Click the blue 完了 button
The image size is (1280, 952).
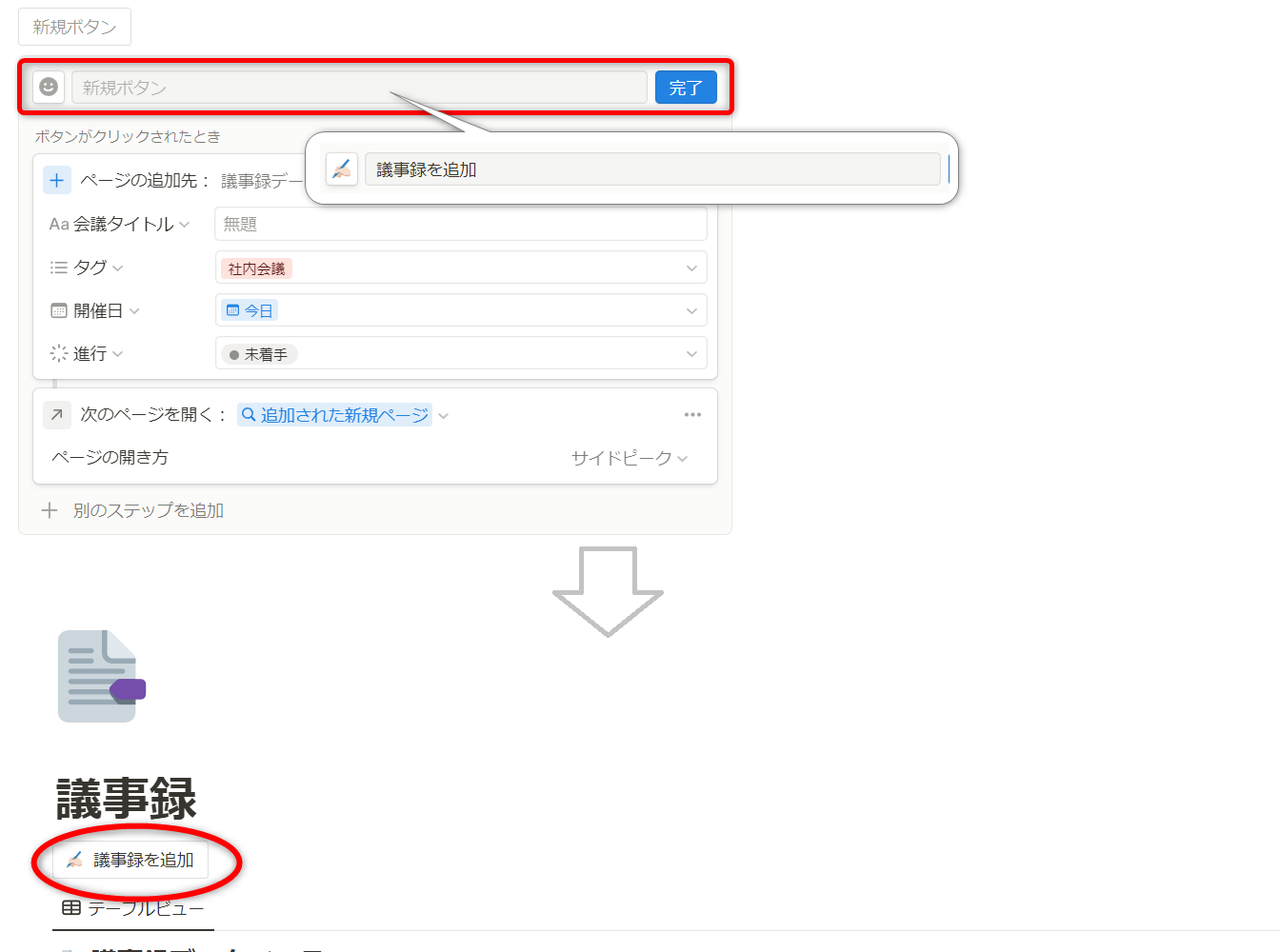coord(686,88)
